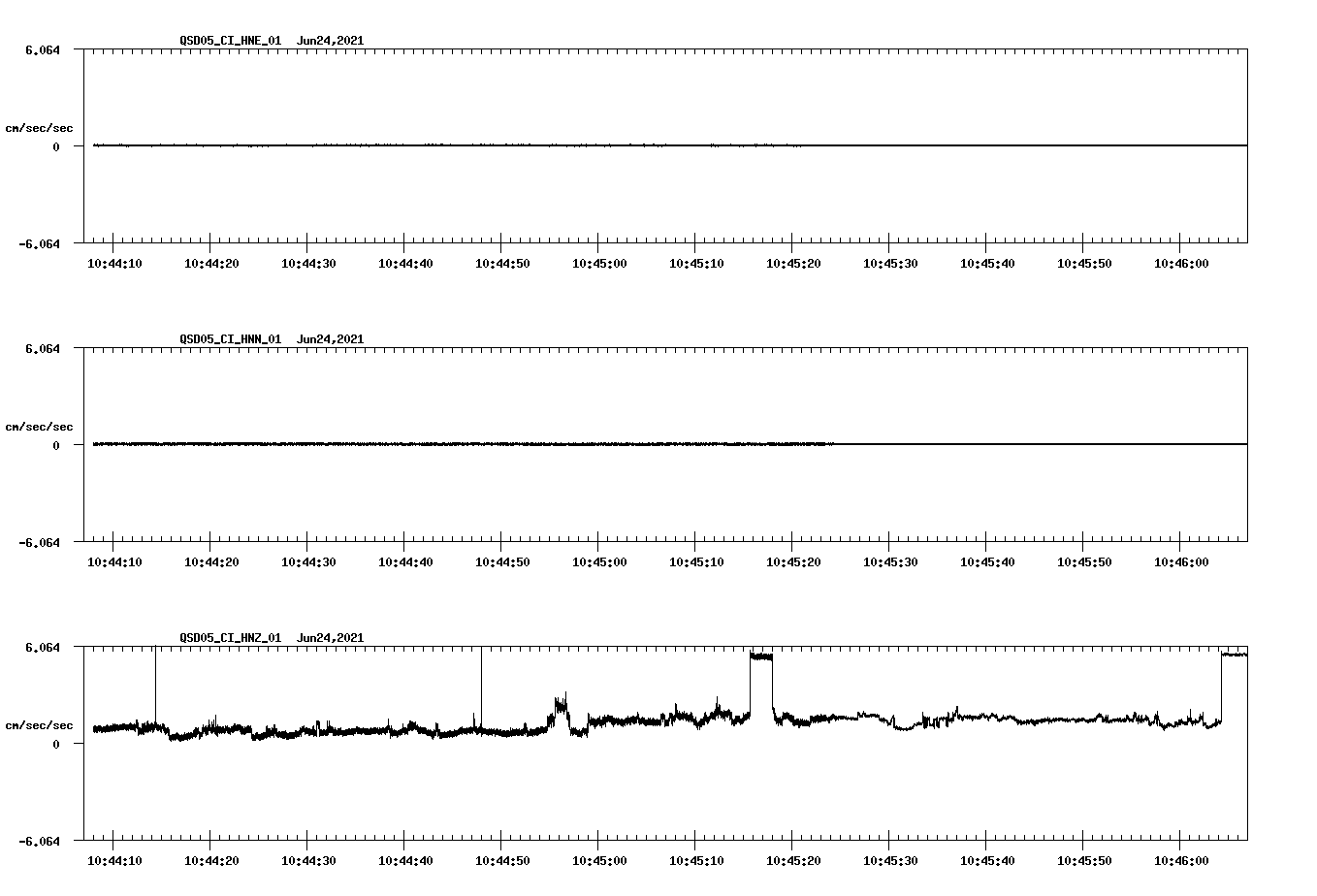Click the 10:45:50 time label under the HNN plot
The width and height of the screenshot is (1317, 896).
coord(1084,562)
